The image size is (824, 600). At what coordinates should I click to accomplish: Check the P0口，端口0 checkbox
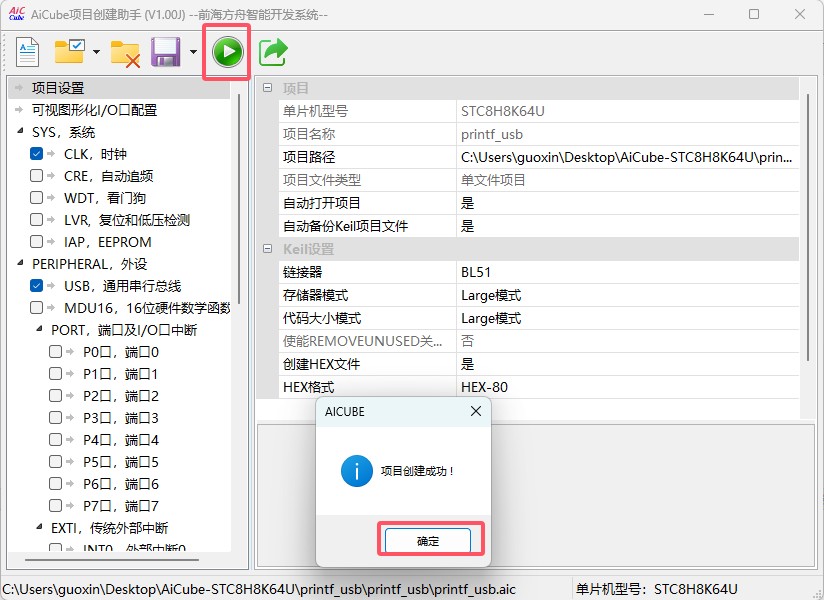click(56, 351)
